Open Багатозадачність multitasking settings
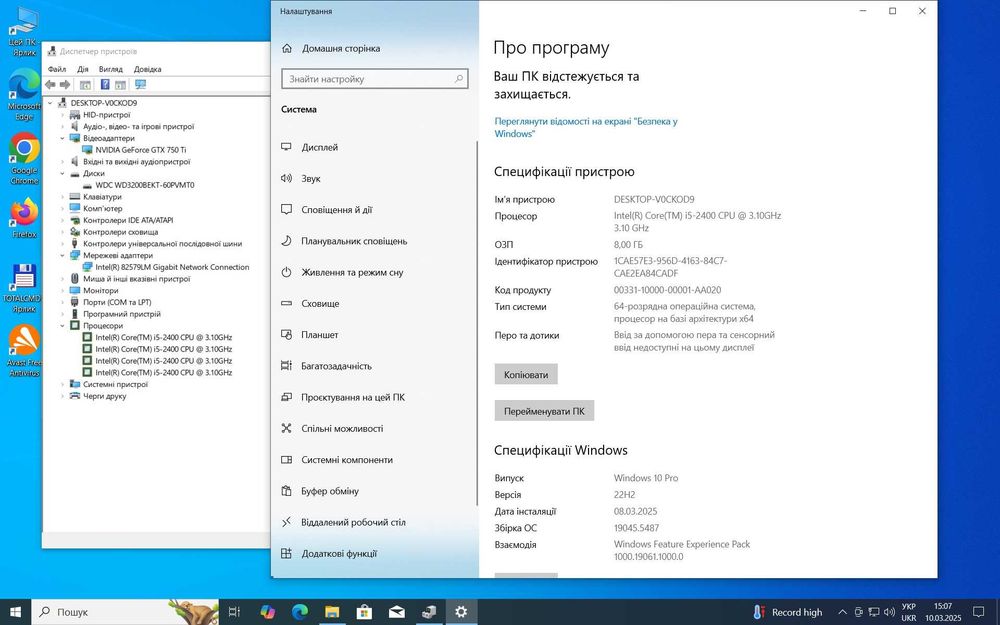The width and height of the screenshot is (1000, 625). pos(374,366)
